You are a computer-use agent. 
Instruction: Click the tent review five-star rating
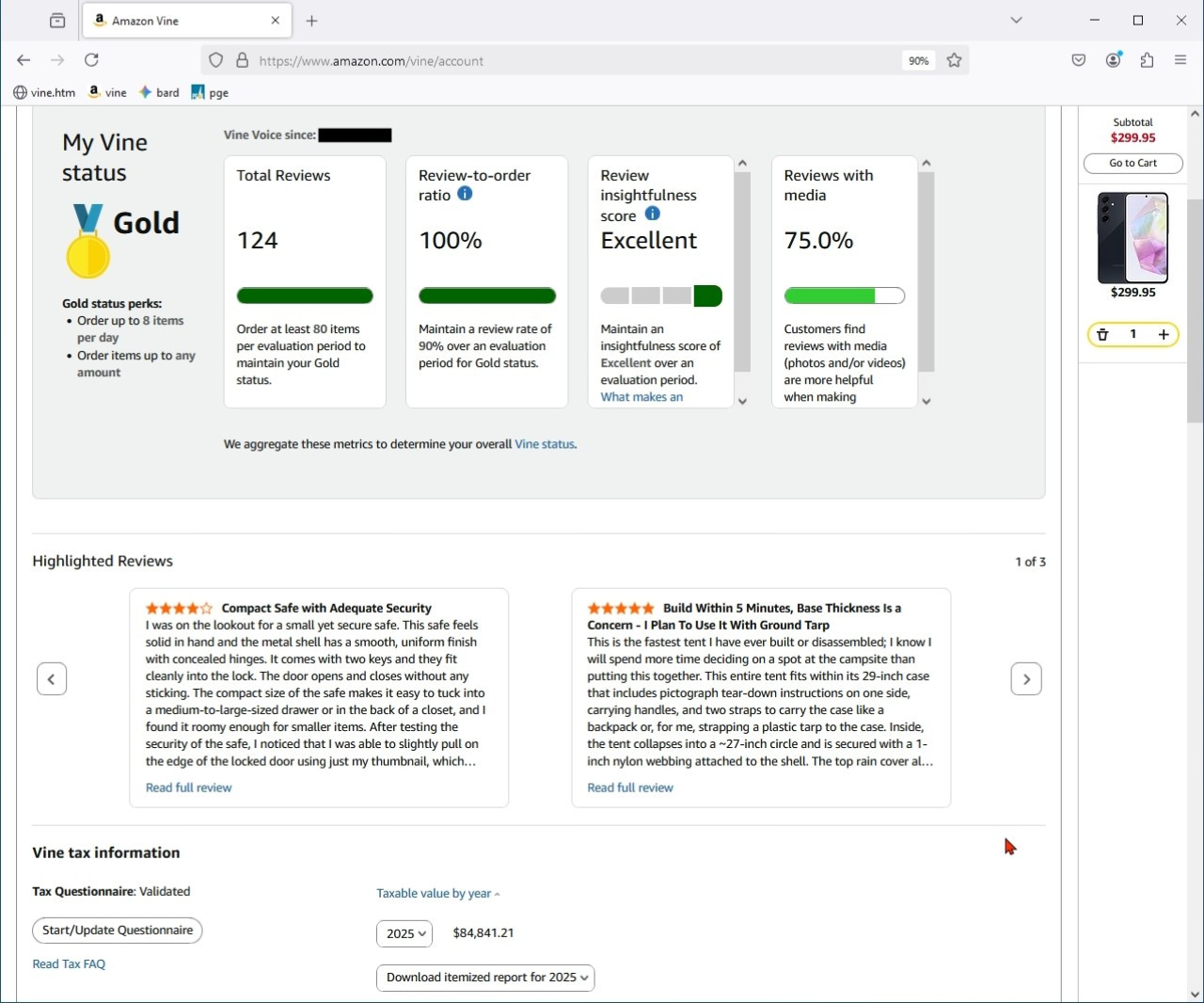621,609
